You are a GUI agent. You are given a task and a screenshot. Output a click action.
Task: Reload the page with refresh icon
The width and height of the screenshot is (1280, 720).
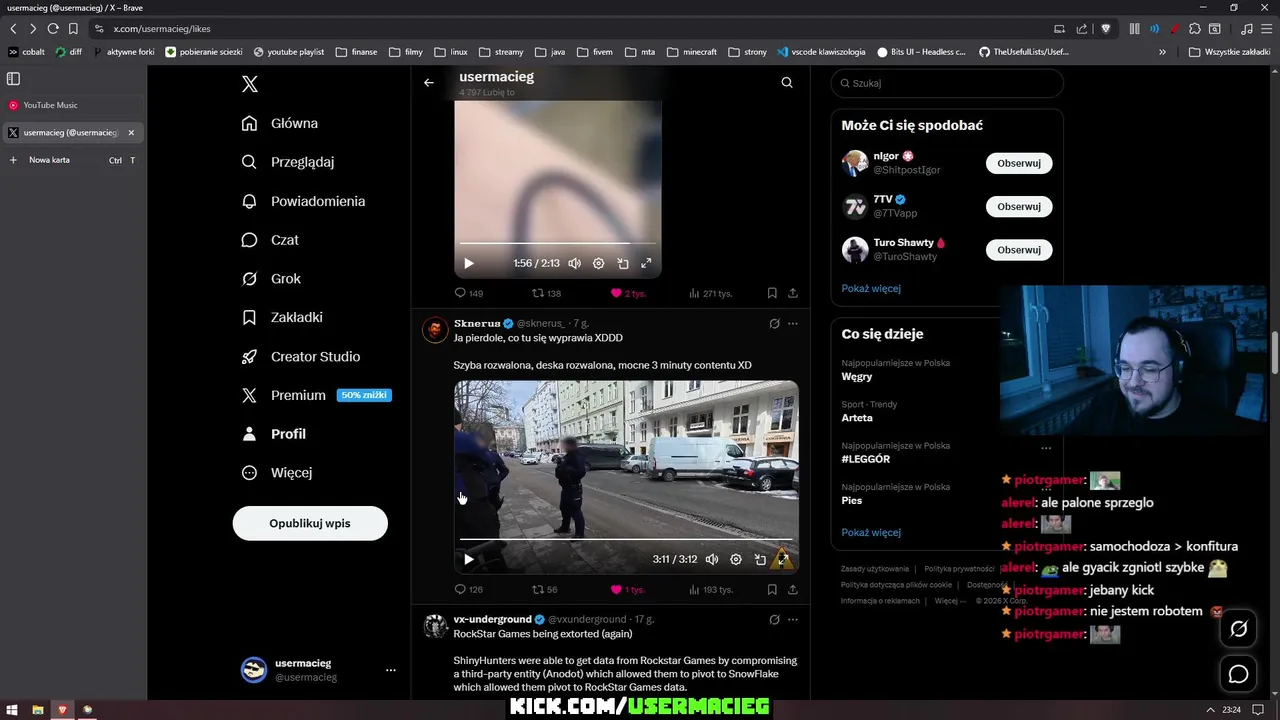53,29
